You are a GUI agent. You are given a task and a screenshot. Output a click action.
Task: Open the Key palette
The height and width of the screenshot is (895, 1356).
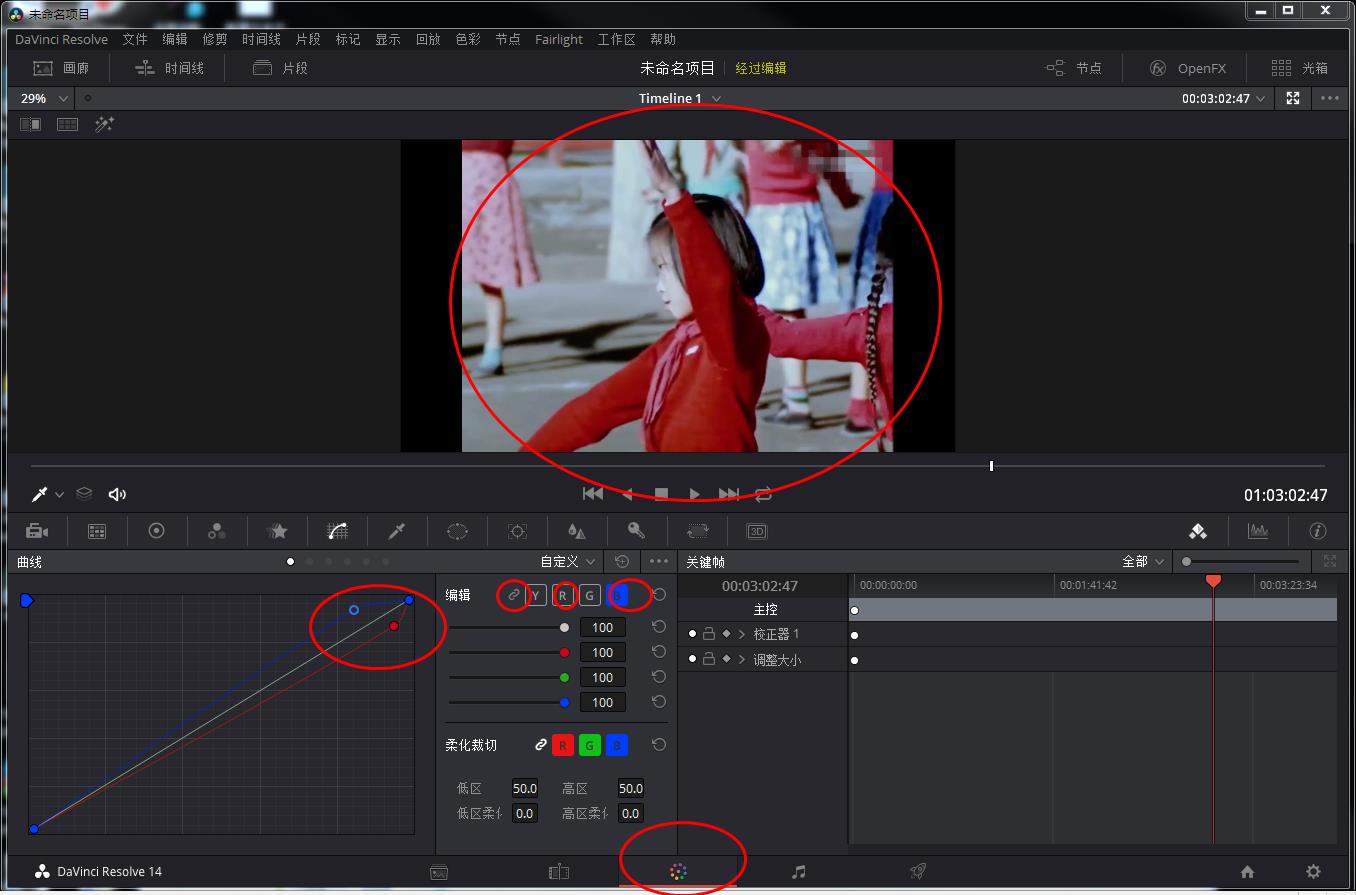[636, 531]
